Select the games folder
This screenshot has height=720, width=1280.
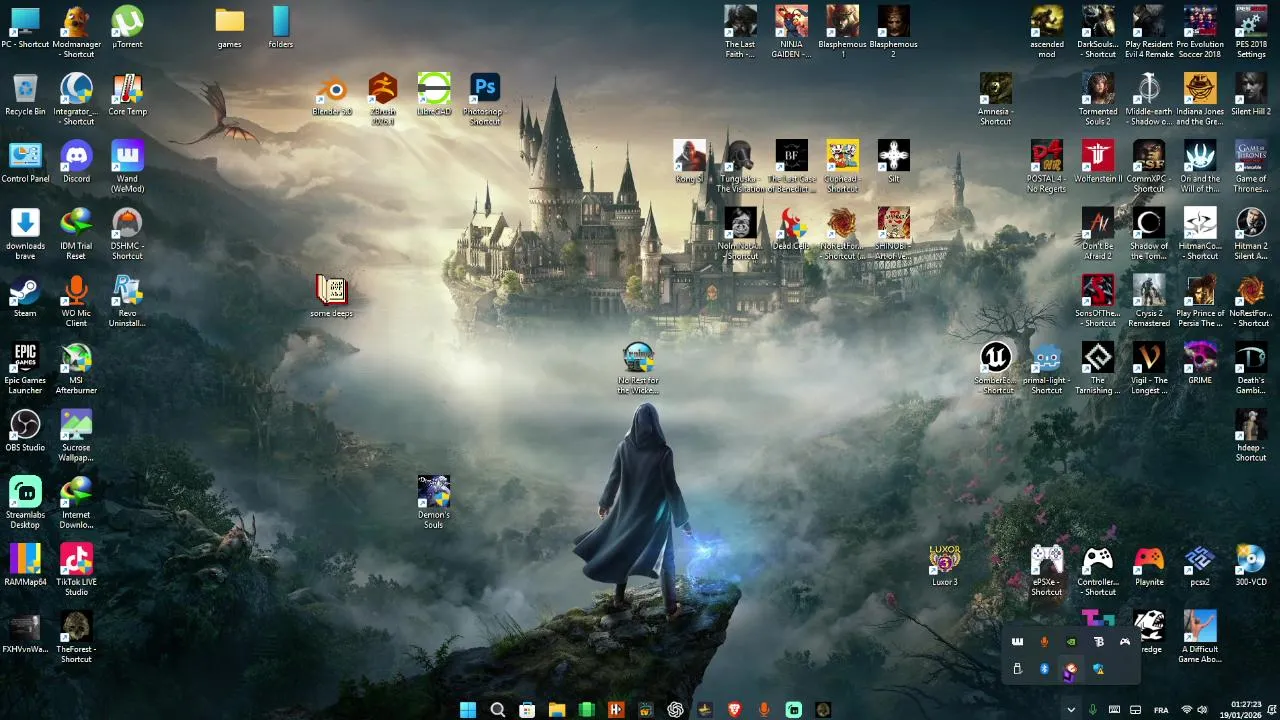(229, 28)
